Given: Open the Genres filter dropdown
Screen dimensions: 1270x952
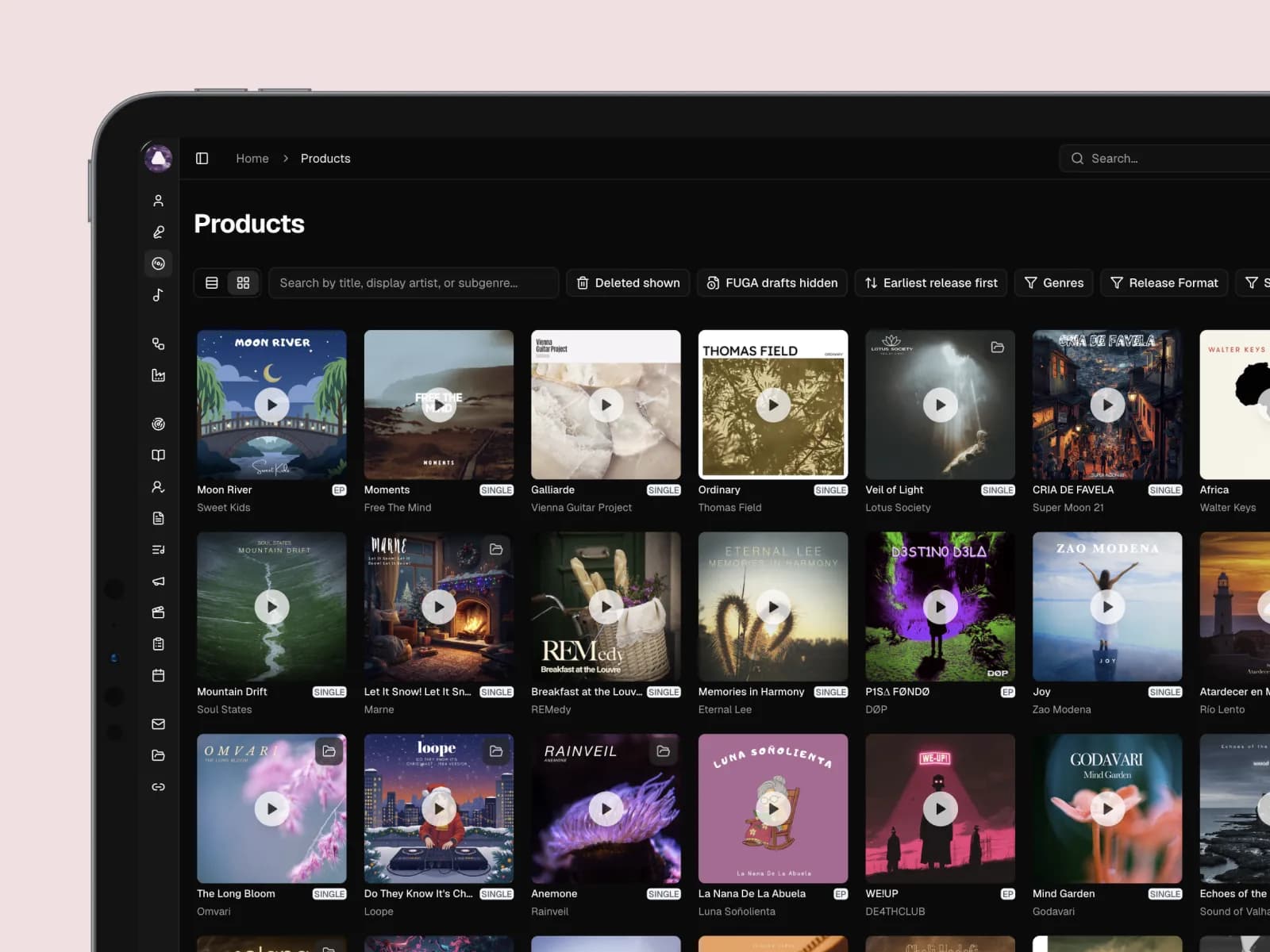Looking at the screenshot, I should (x=1054, y=283).
